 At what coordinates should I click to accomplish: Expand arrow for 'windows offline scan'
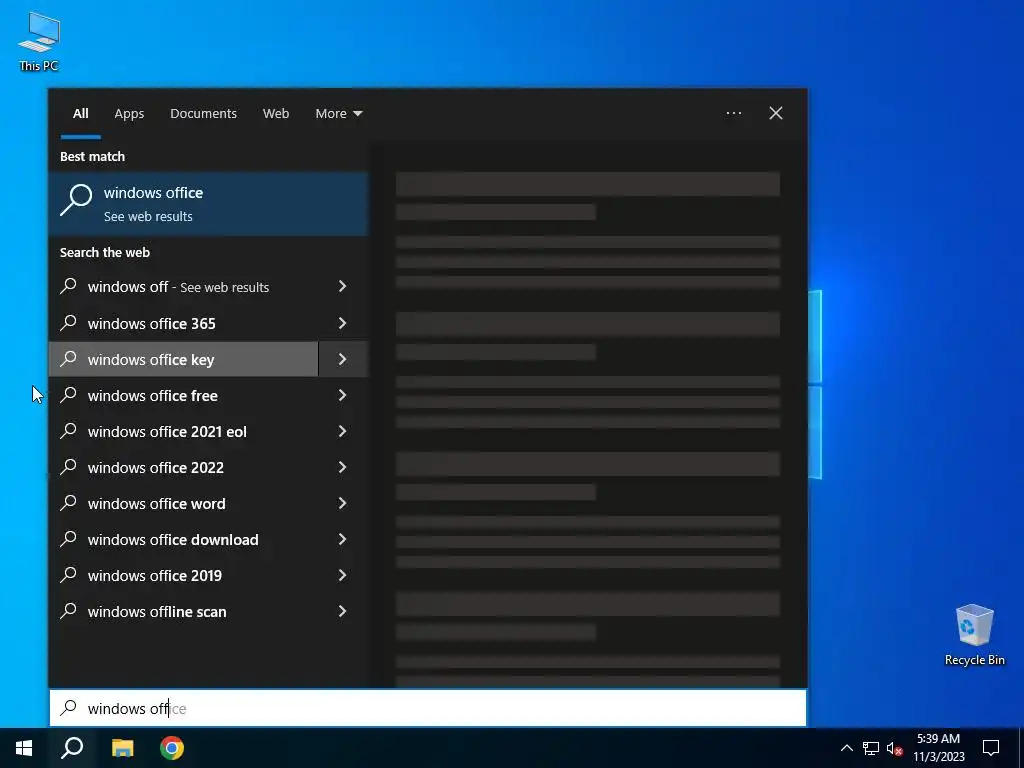pyautogui.click(x=343, y=611)
